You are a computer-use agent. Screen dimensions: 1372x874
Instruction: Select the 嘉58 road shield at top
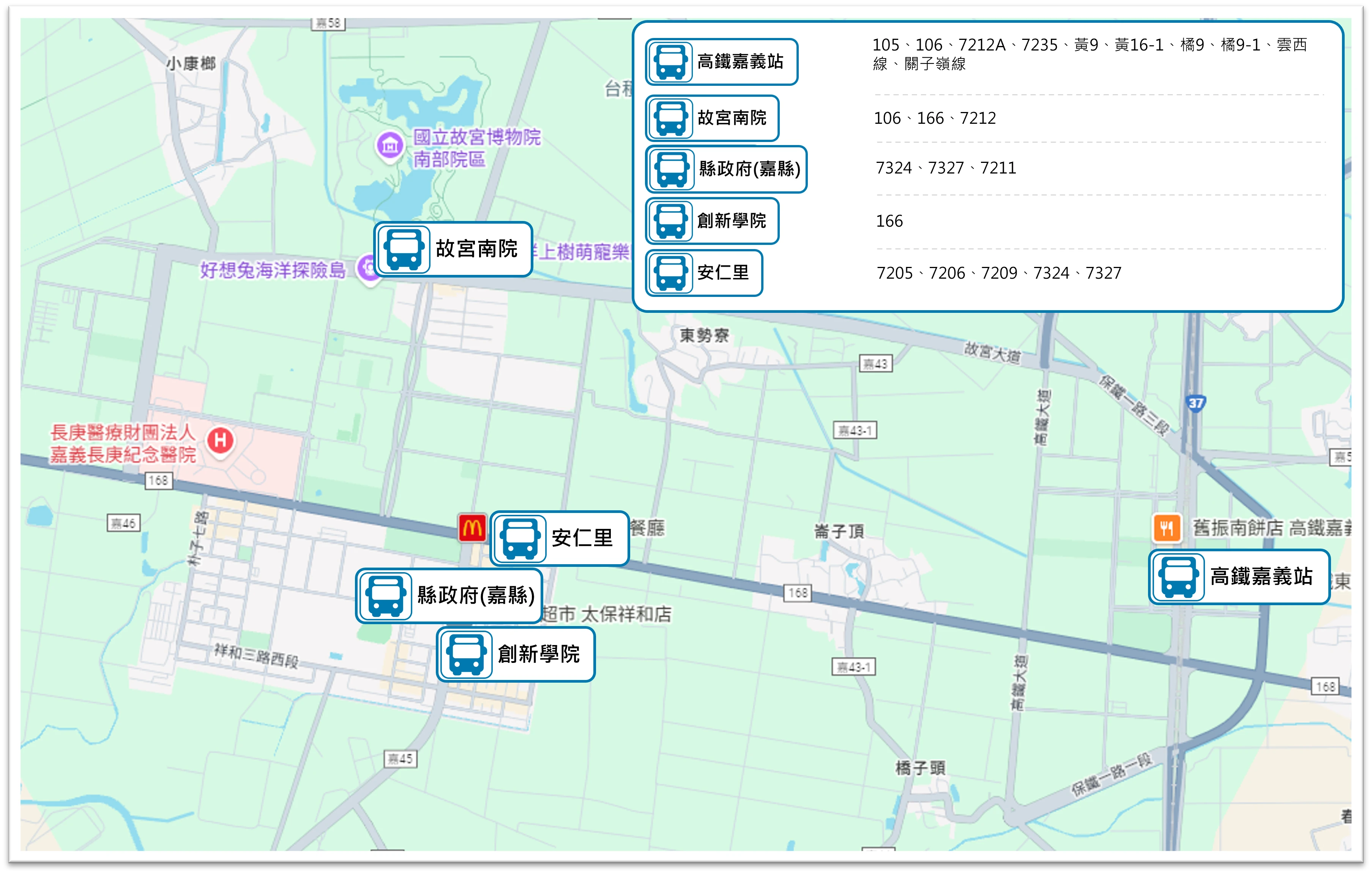329,24
